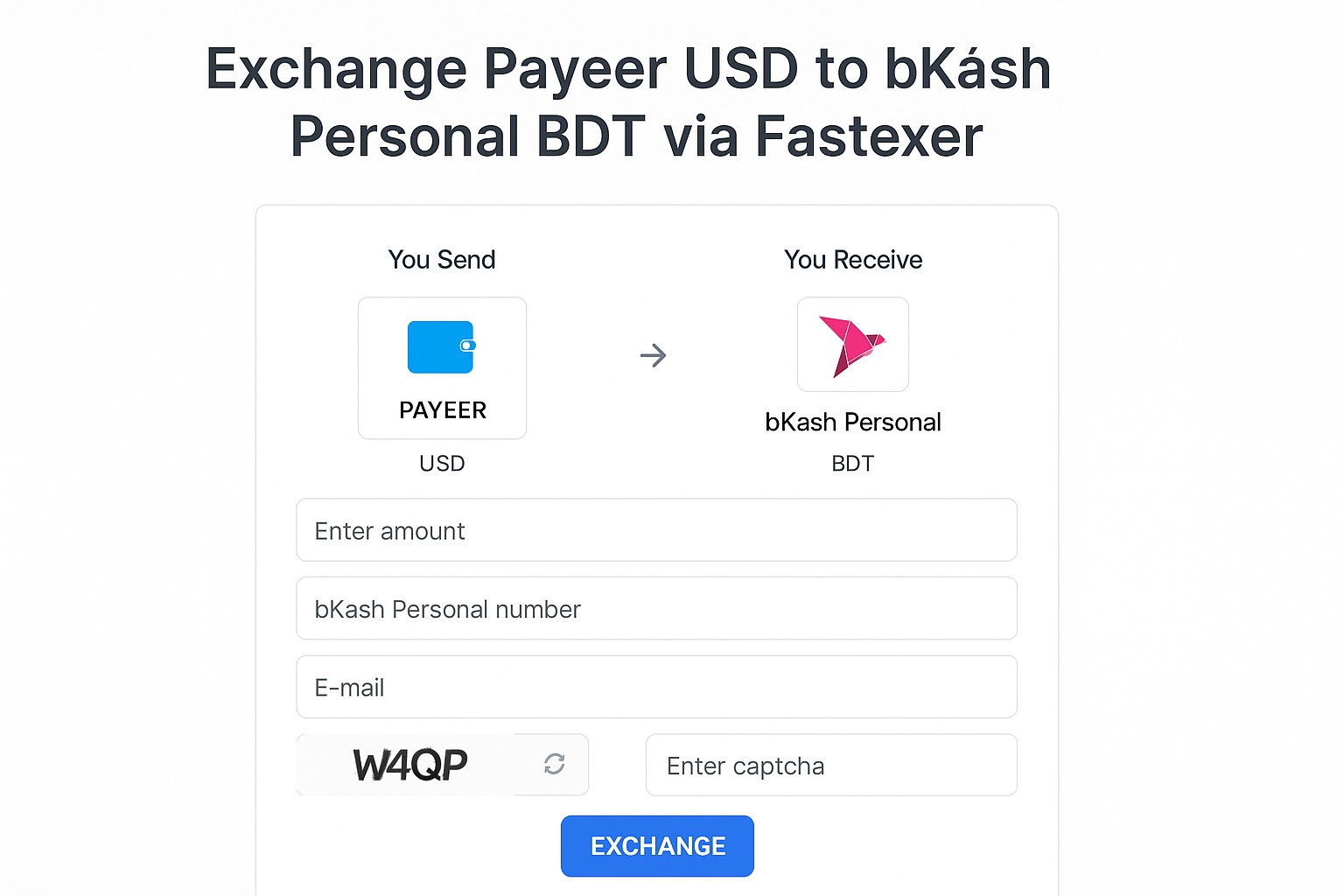Viewport: 1344px width, 896px height.
Task: Click the pink bKash bird logo
Action: click(x=851, y=346)
